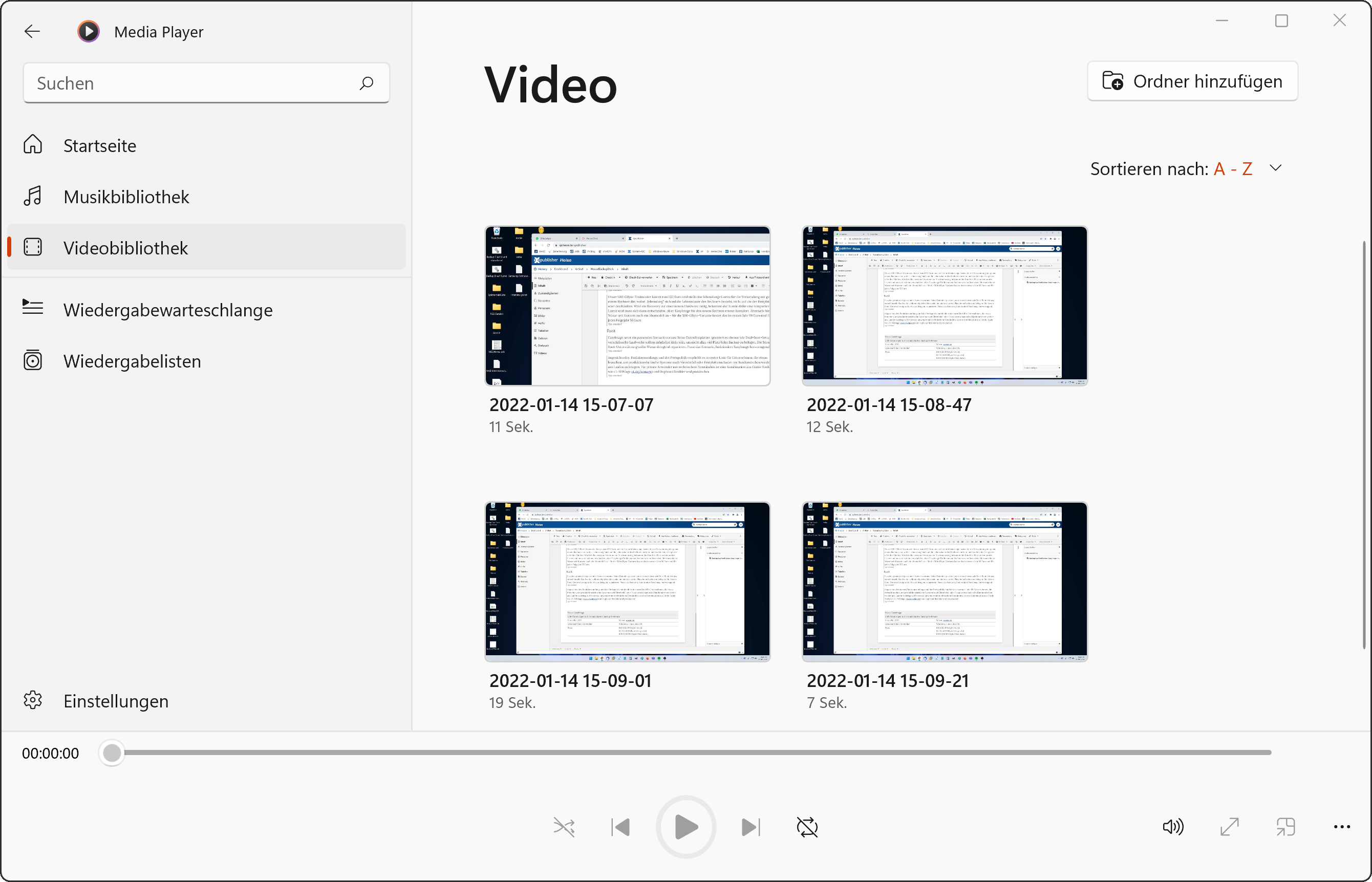Mute the volume speaker icon

pos(1172,827)
